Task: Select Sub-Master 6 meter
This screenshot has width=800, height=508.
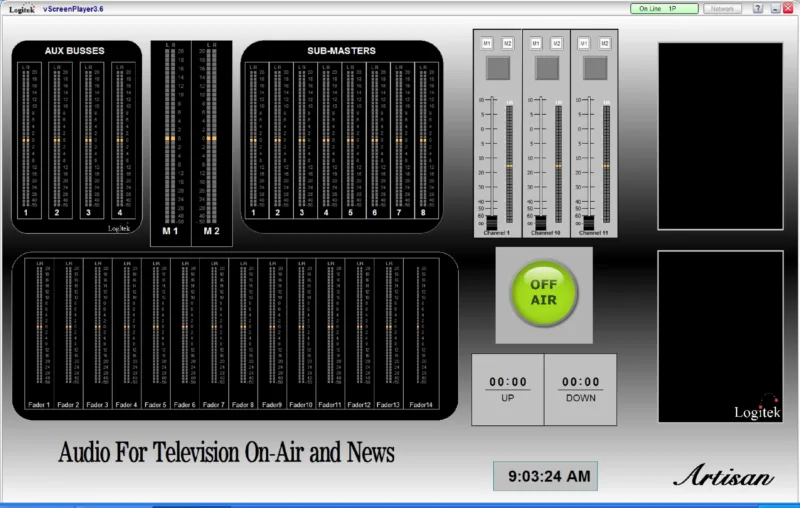Action: tap(378, 140)
